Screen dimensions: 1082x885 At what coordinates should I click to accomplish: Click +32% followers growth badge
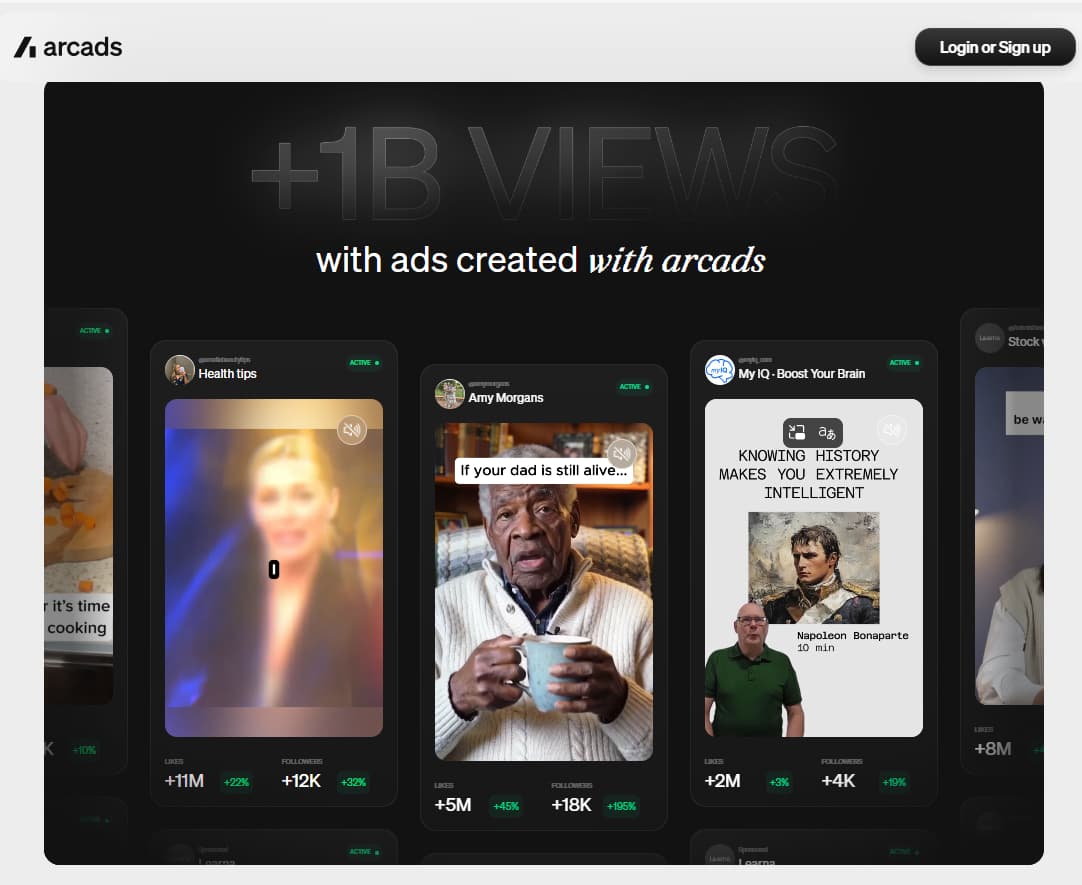[x=353, y=782]
